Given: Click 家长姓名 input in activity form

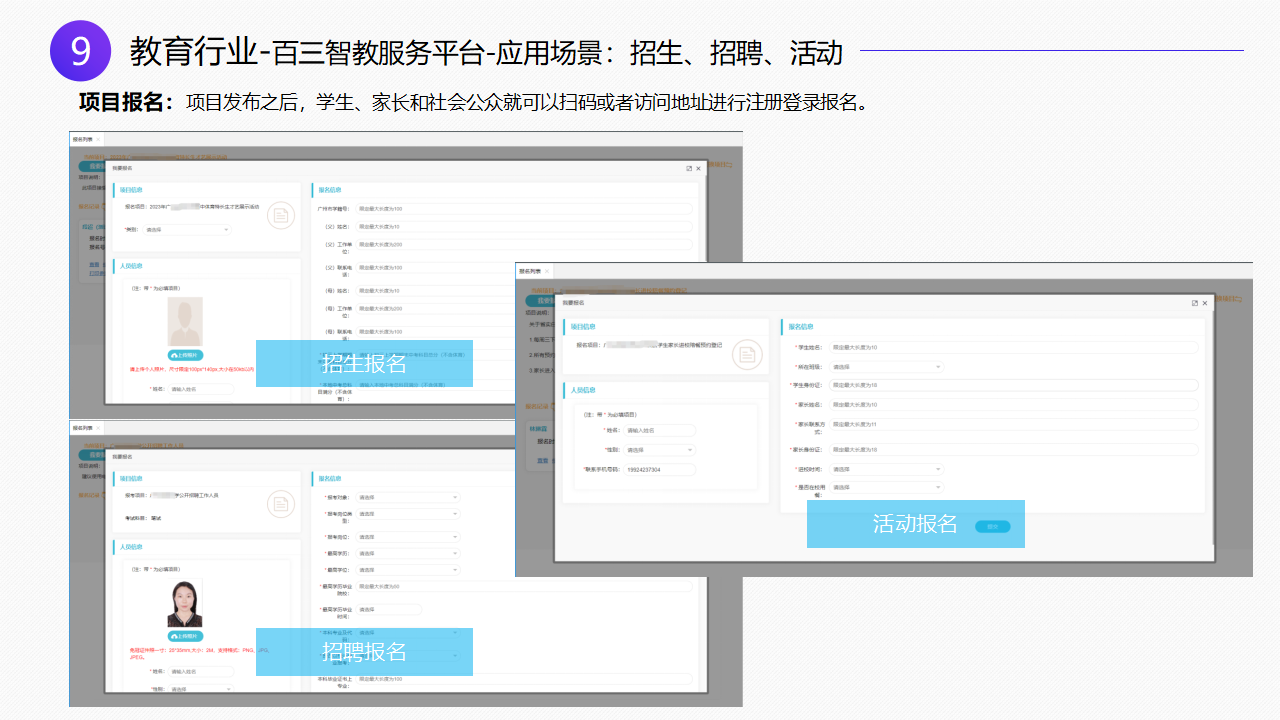Looking at the screenshot, I should point(1014,405).
